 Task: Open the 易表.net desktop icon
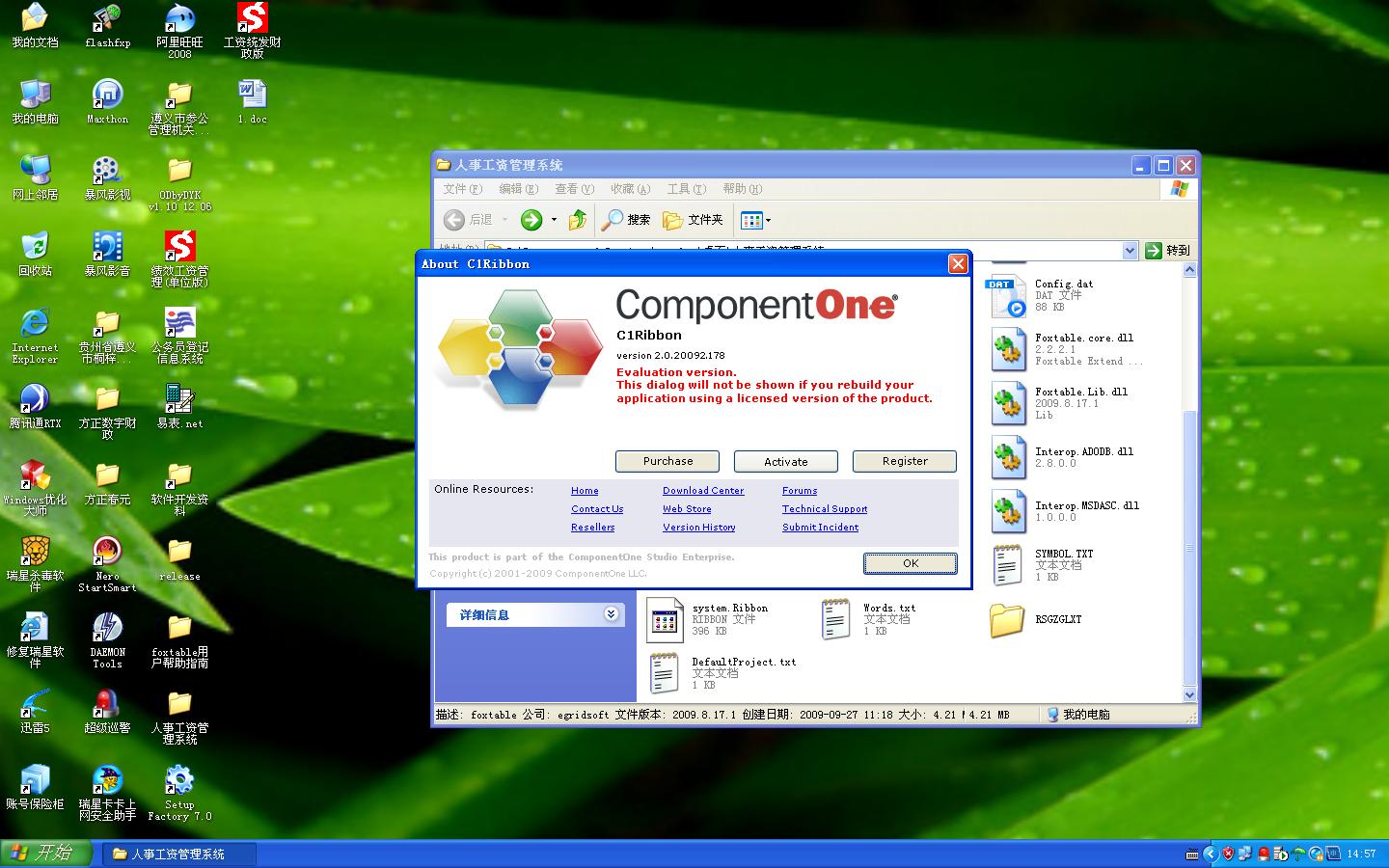179,406
